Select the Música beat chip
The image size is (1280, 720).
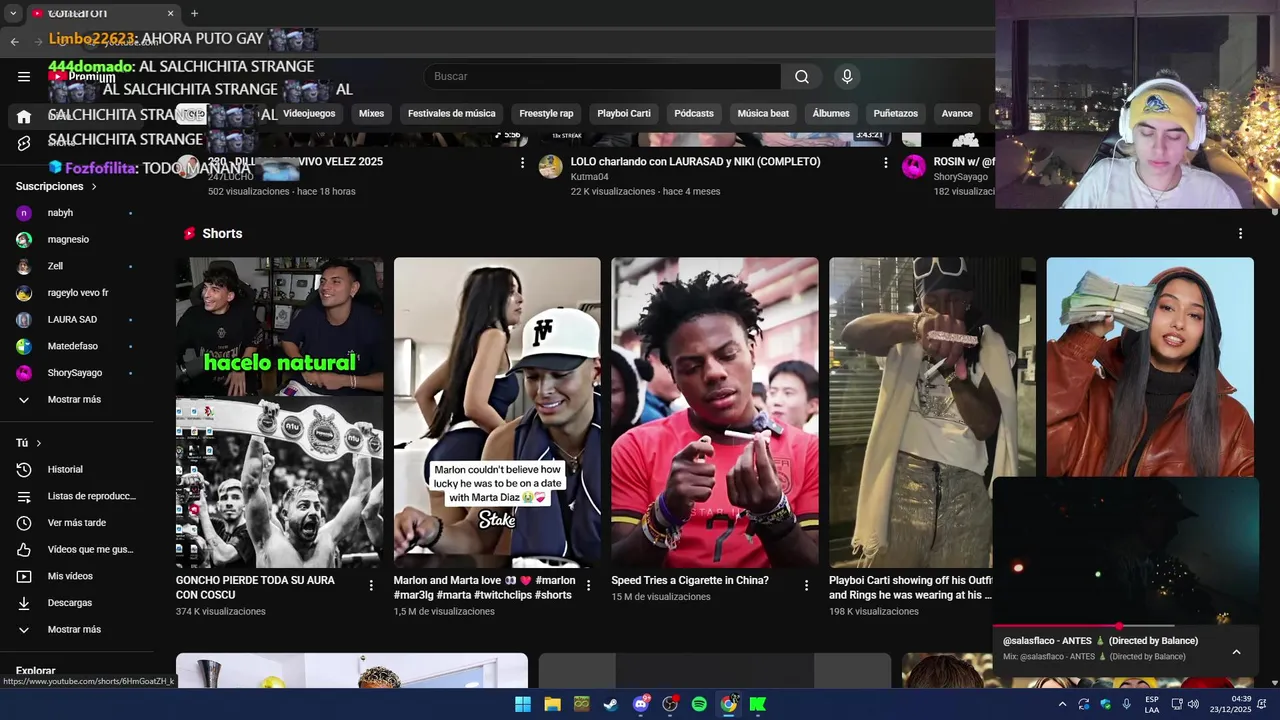pyautogui.click(x=763, y=114)
